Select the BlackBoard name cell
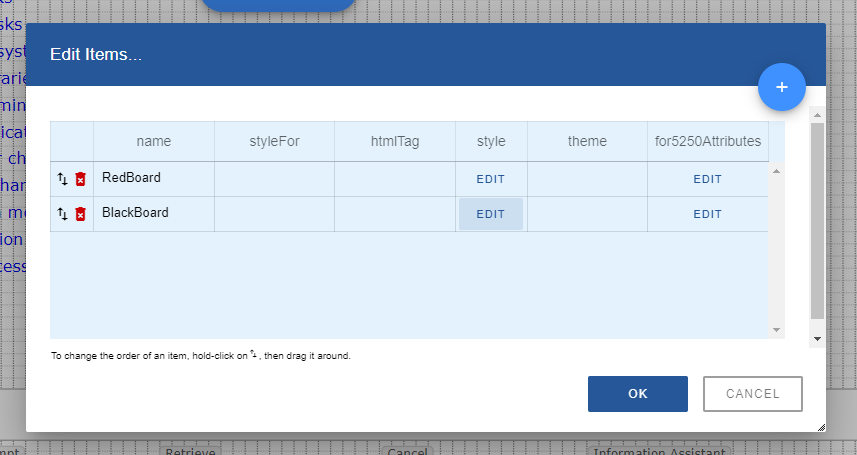857x455 pixels. point(154,214)
